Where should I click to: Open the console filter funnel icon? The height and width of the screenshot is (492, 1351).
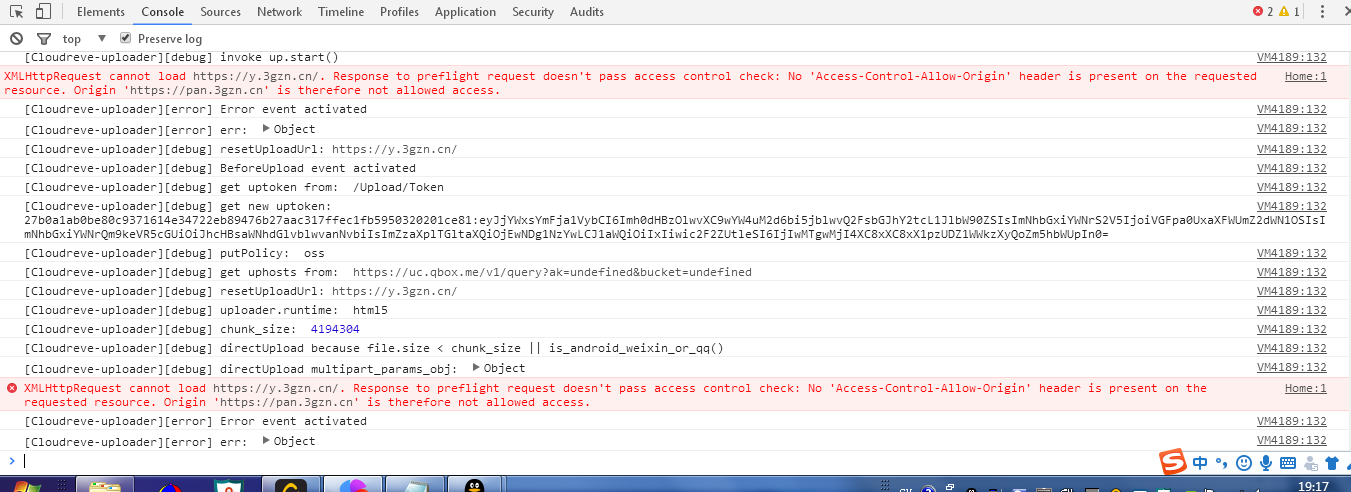[x=42, y=39]
